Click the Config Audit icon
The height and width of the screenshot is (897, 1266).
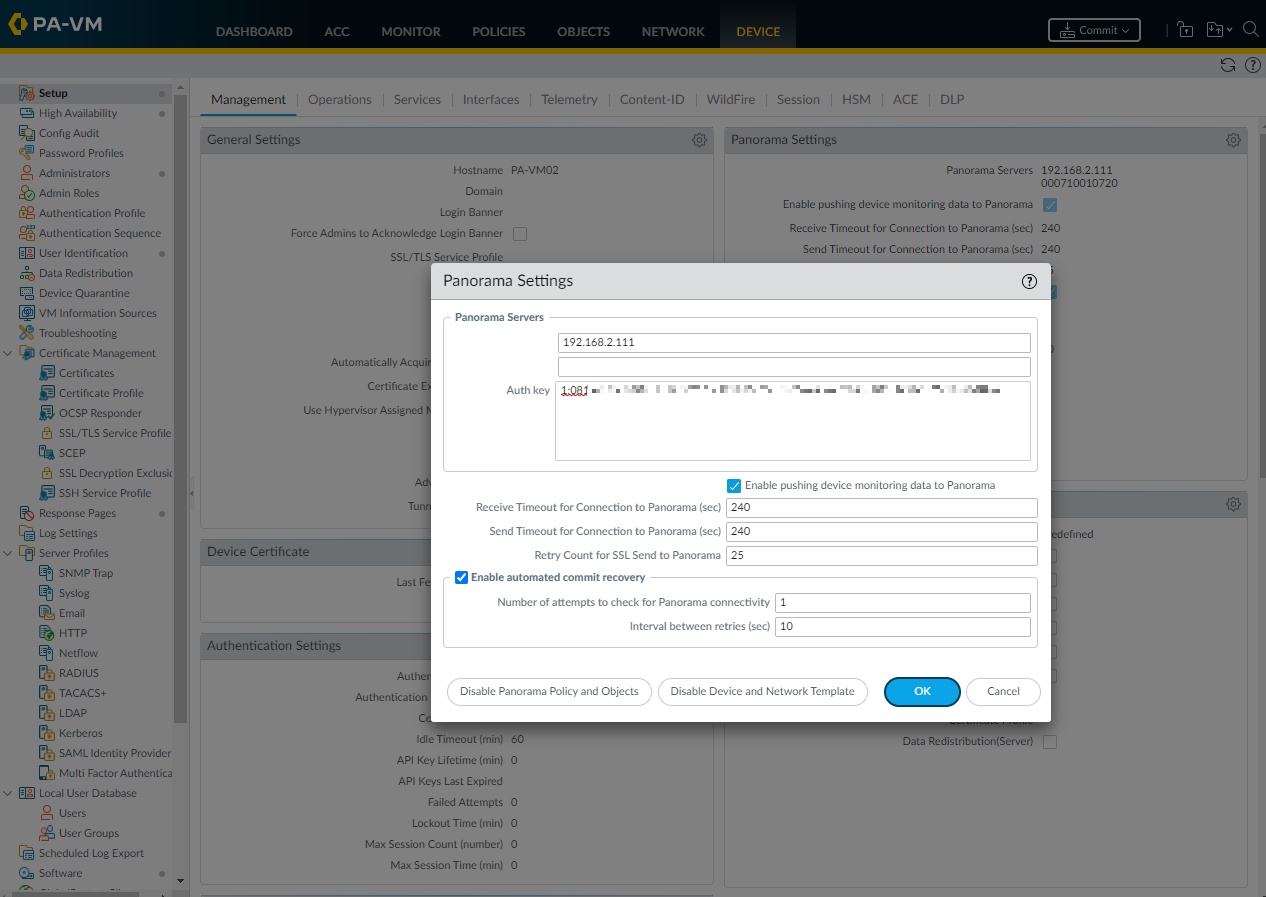(x=27, y=133)
